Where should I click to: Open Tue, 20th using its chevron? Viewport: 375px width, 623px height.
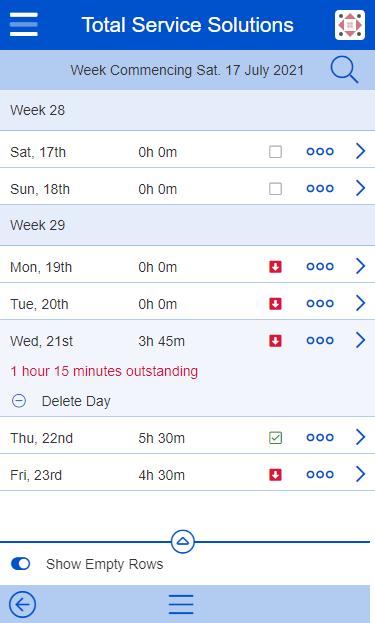[x=360, y=303]
